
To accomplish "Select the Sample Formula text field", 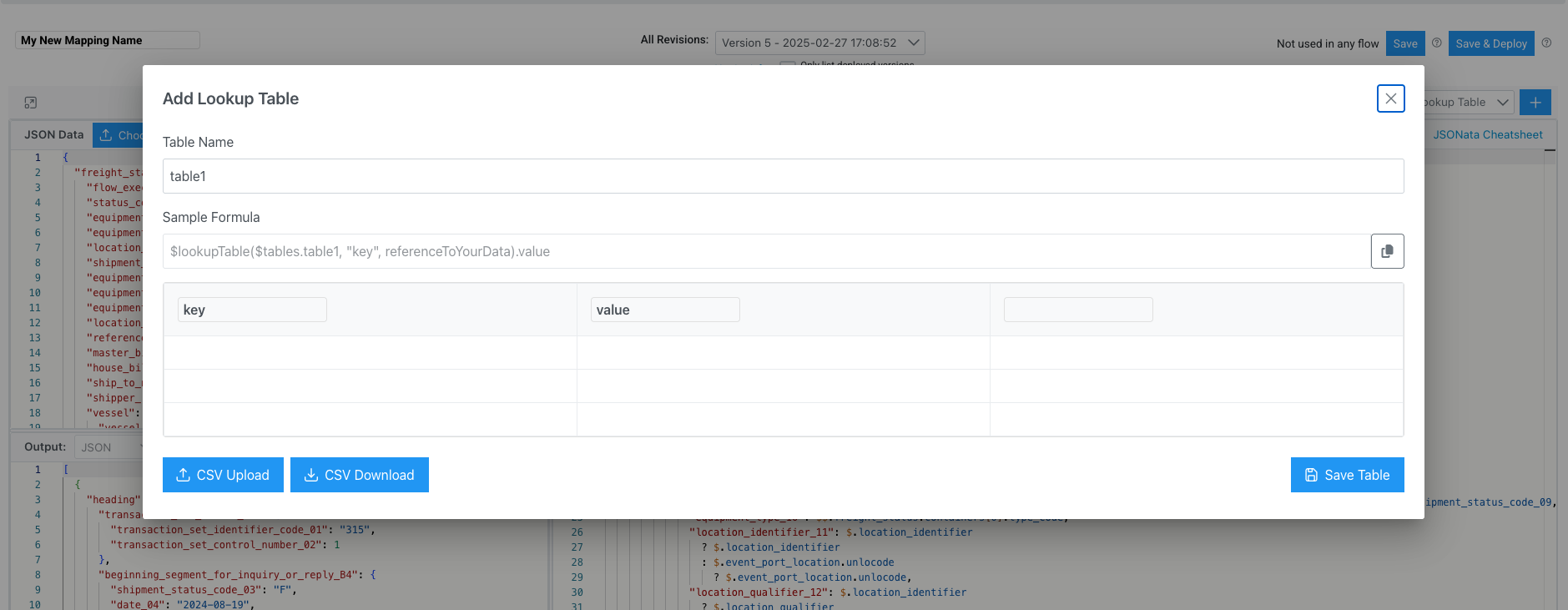I will point(766,251).
